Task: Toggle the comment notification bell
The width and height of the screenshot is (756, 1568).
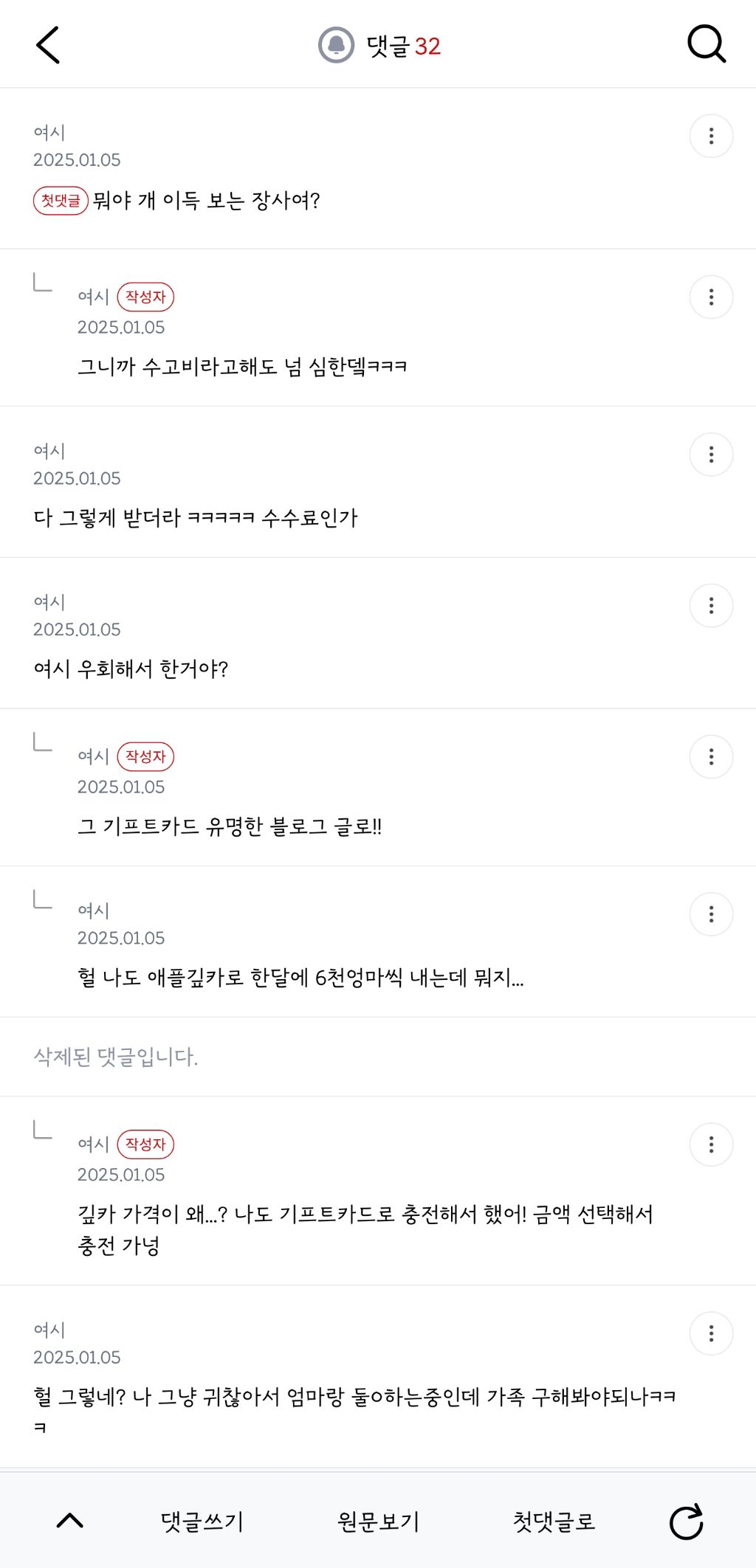Action: 336,46
